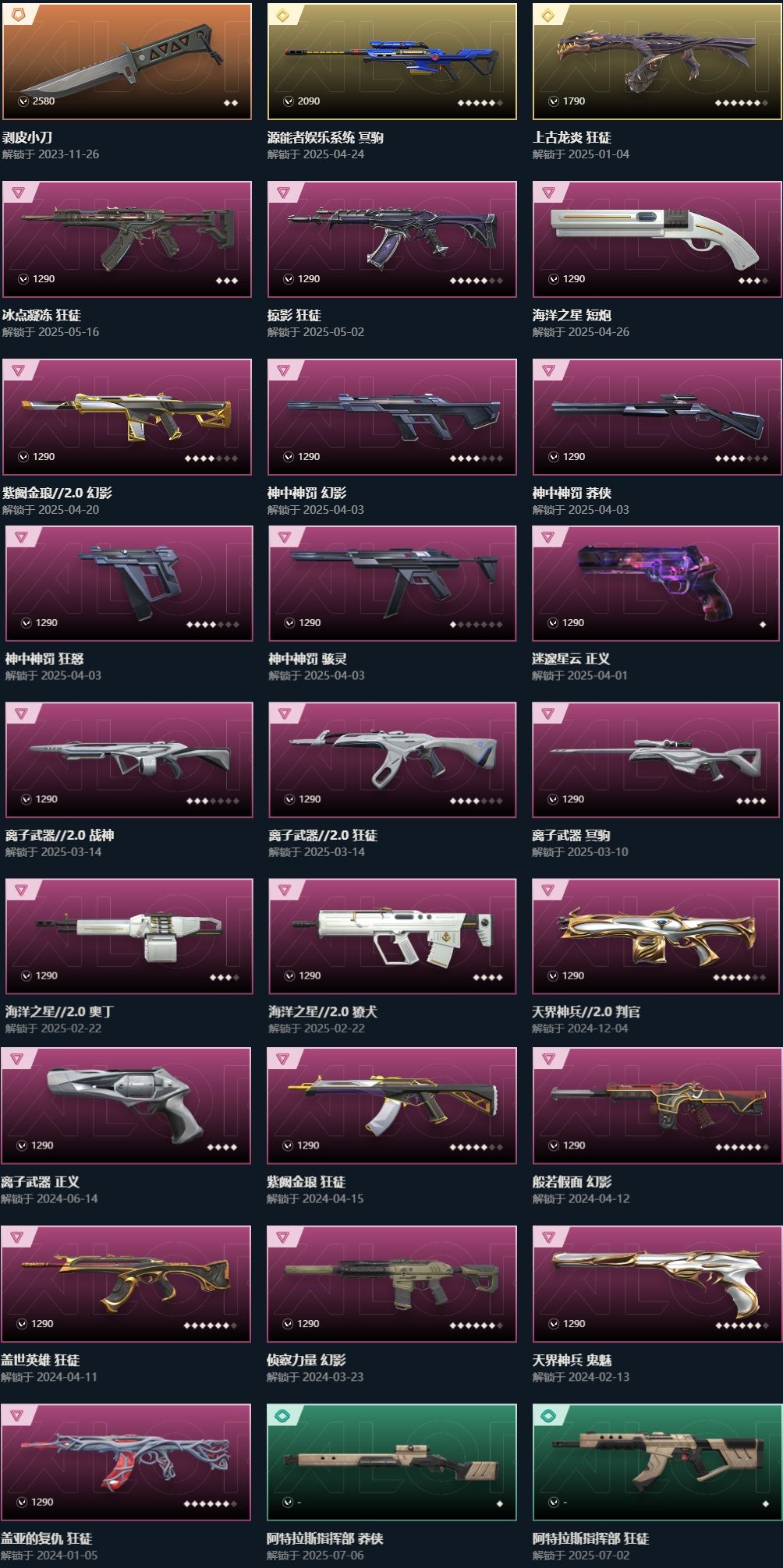Click the level diamonds on 天界神兵 鬼魅
The height and width of the screenshot is (1568, 783).
[x=742, y=1326]
